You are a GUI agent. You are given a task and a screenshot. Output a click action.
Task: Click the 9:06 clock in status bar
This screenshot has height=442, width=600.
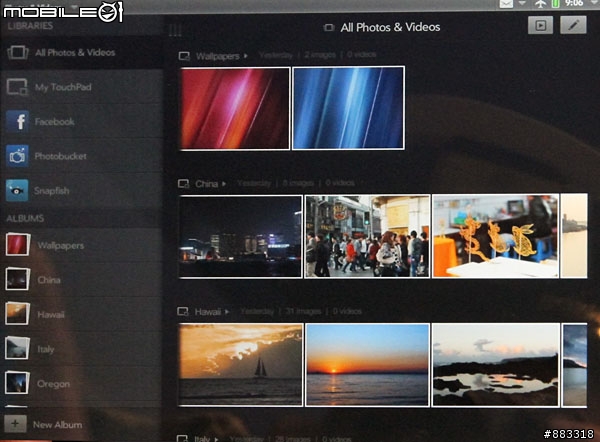(x=574, y=3)
